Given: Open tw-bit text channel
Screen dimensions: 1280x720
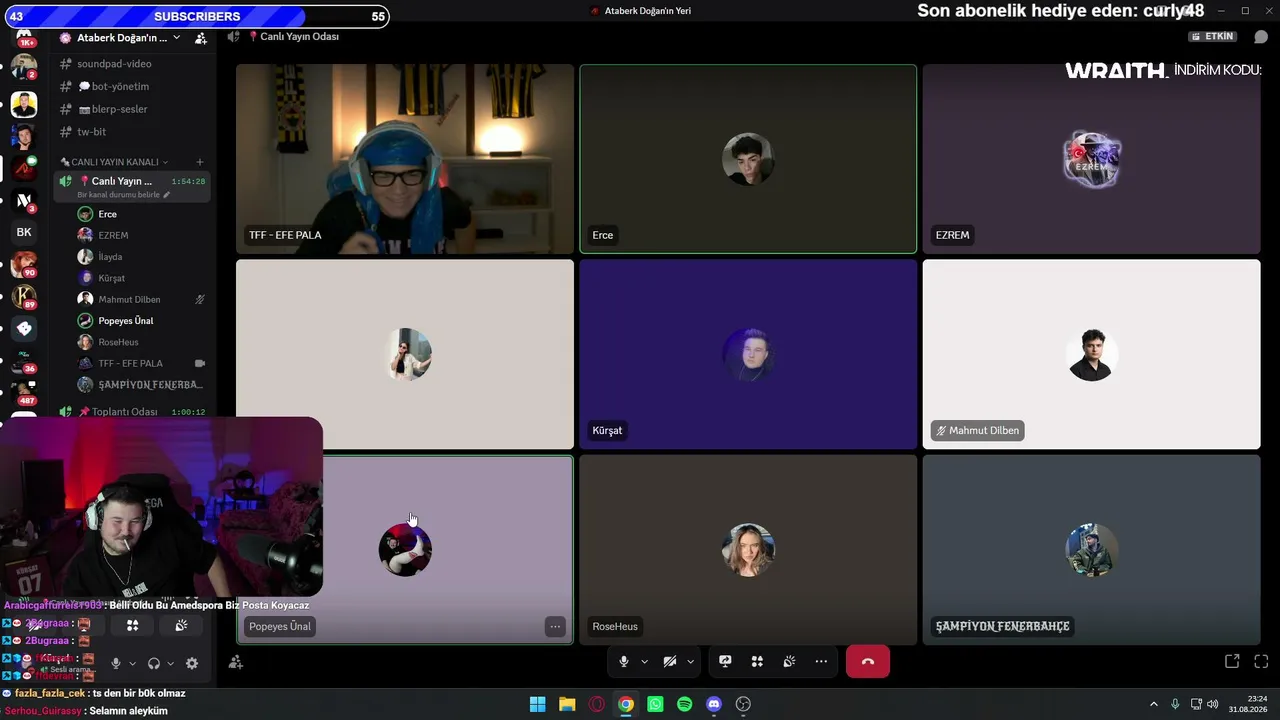Looking at the screenshot, I should point(132,132).
